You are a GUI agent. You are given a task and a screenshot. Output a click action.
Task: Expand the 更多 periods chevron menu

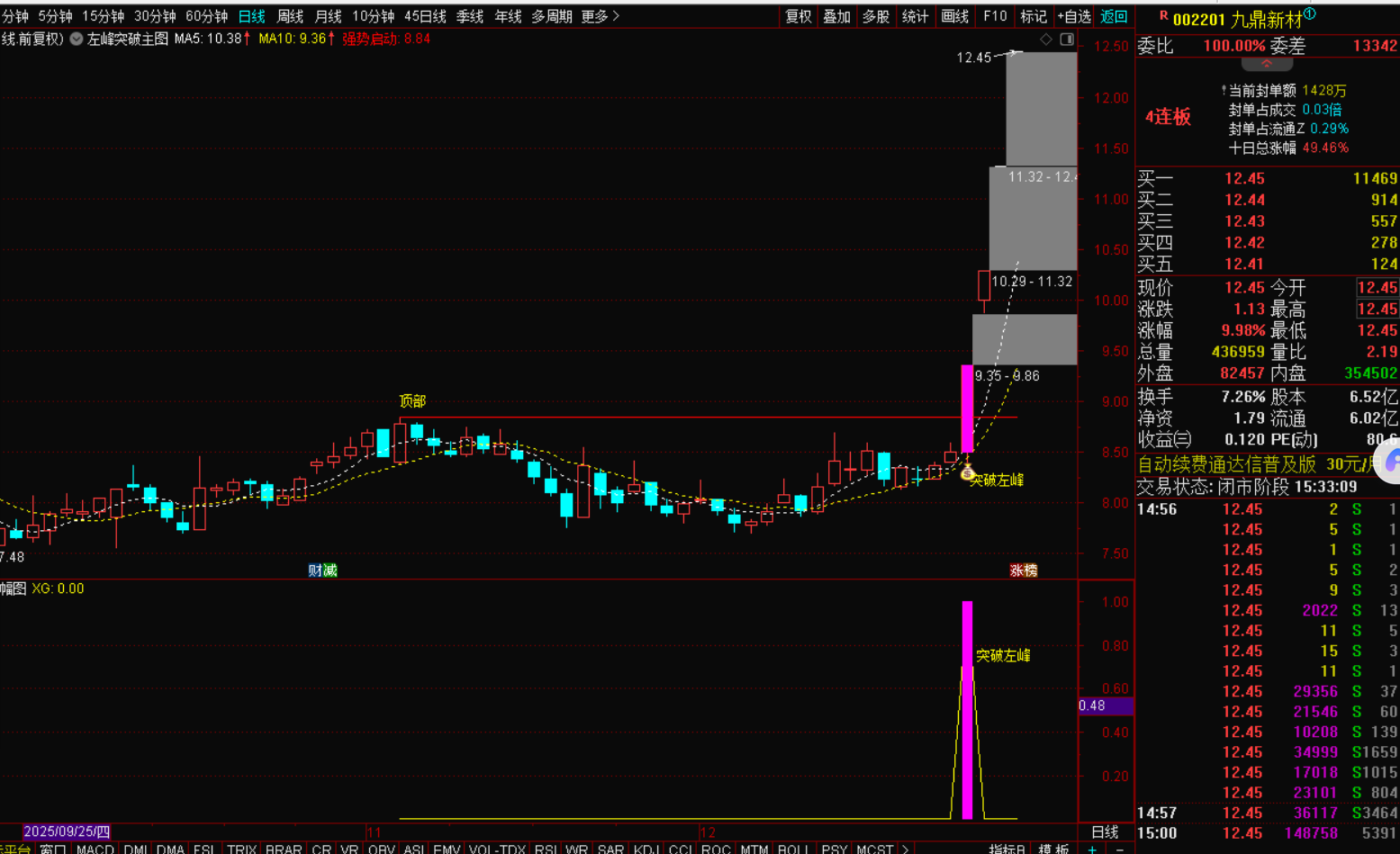(x=601, y=16)
